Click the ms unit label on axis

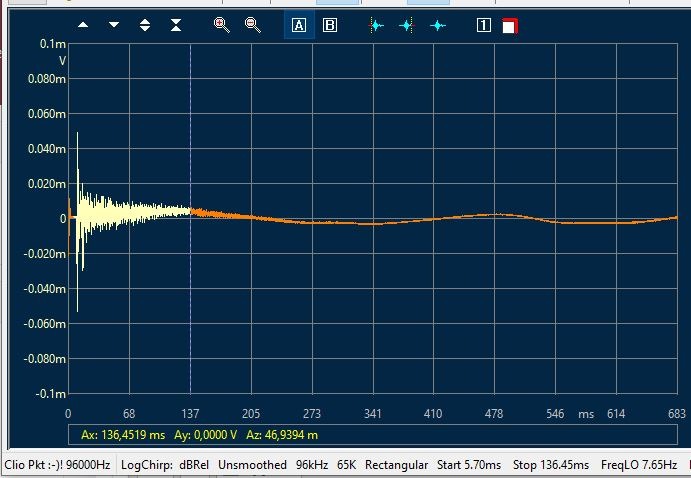586,415
